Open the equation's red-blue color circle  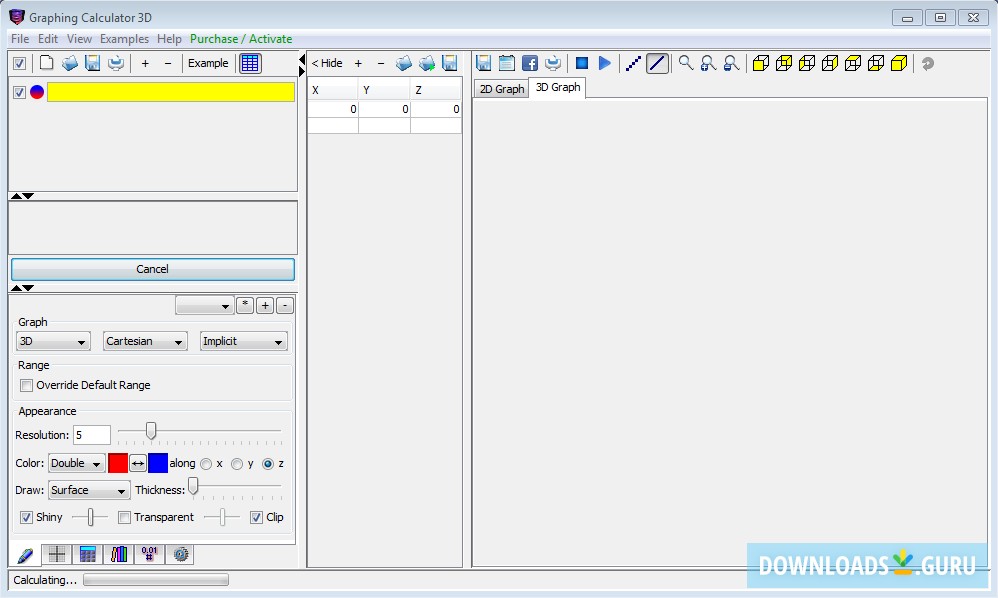click(x=37, y=92)
